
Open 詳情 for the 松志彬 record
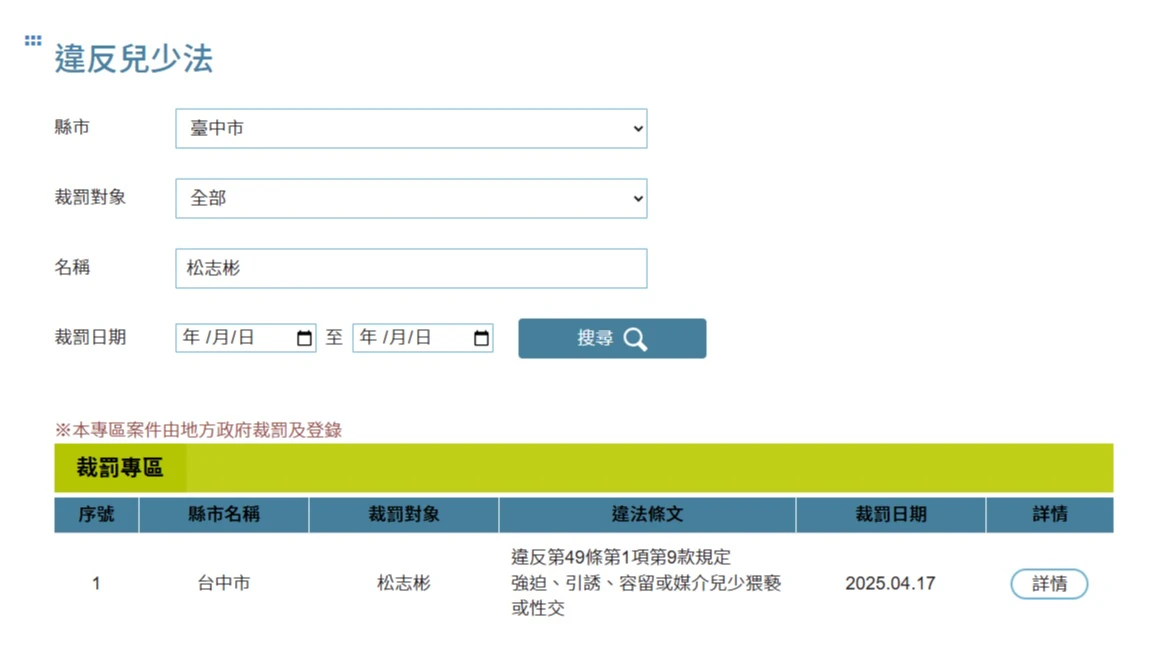[x=1049, y=584]
